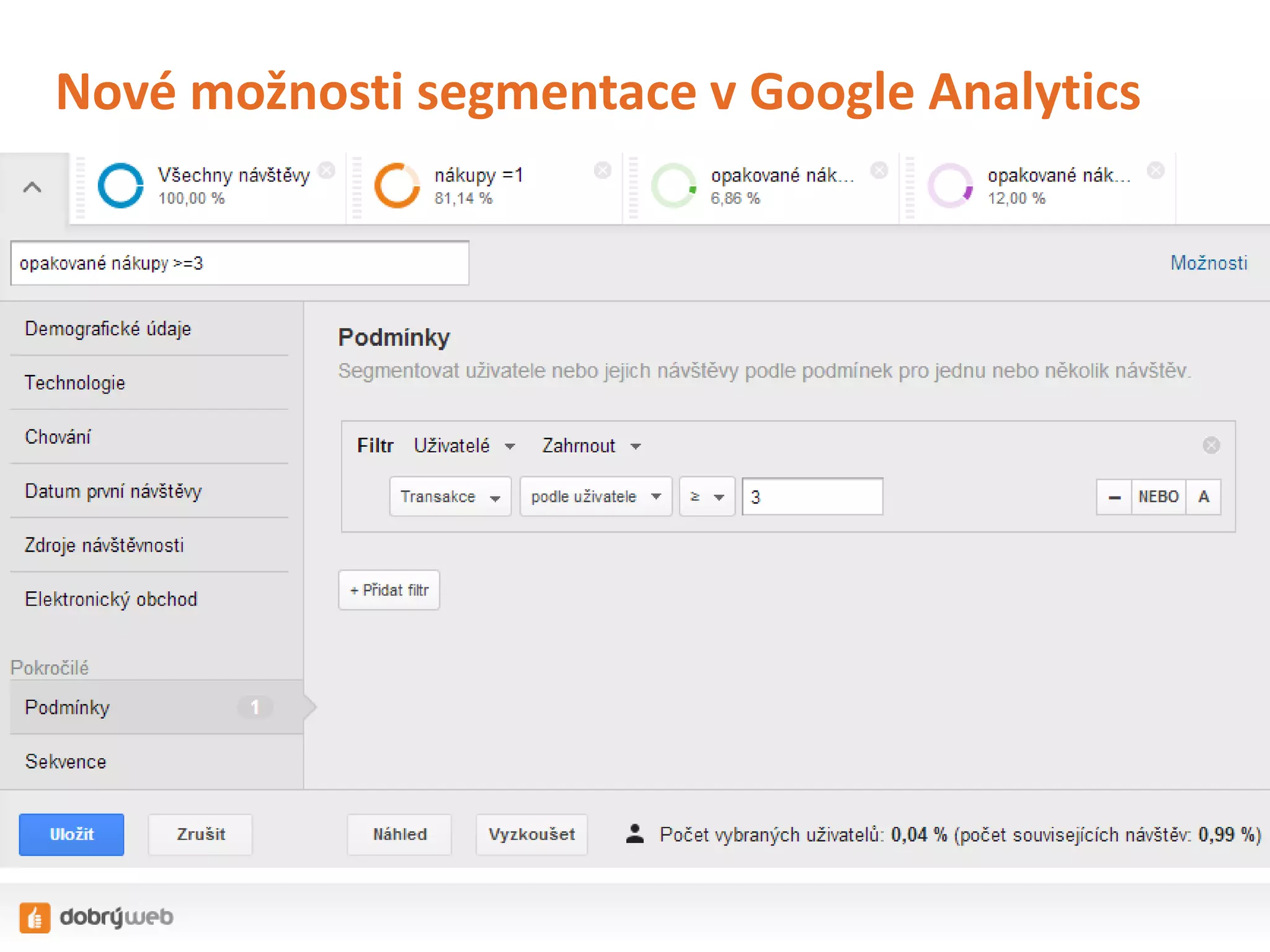
Task: Click the blue Všechny návštěvy donut icon
Action: click(x=120, y=185)
